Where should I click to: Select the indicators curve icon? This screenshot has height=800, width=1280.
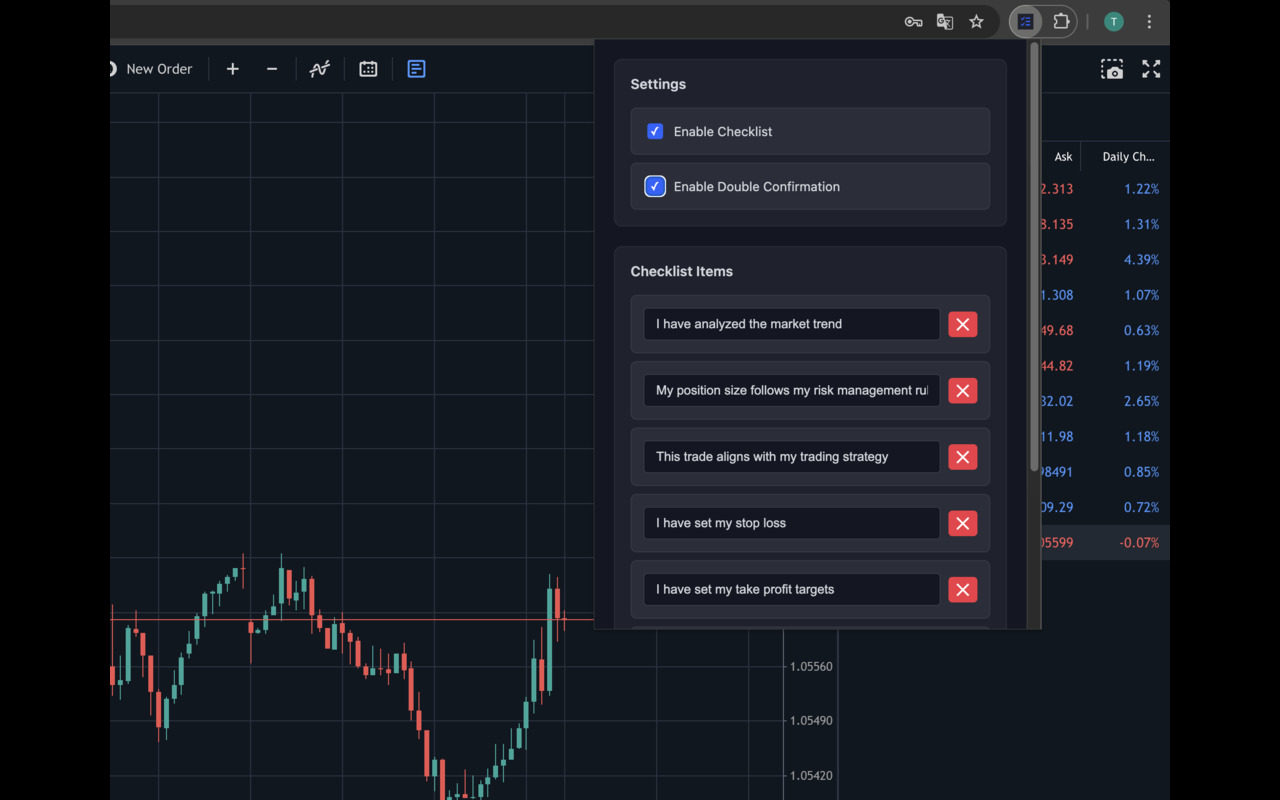coord(319,68)
